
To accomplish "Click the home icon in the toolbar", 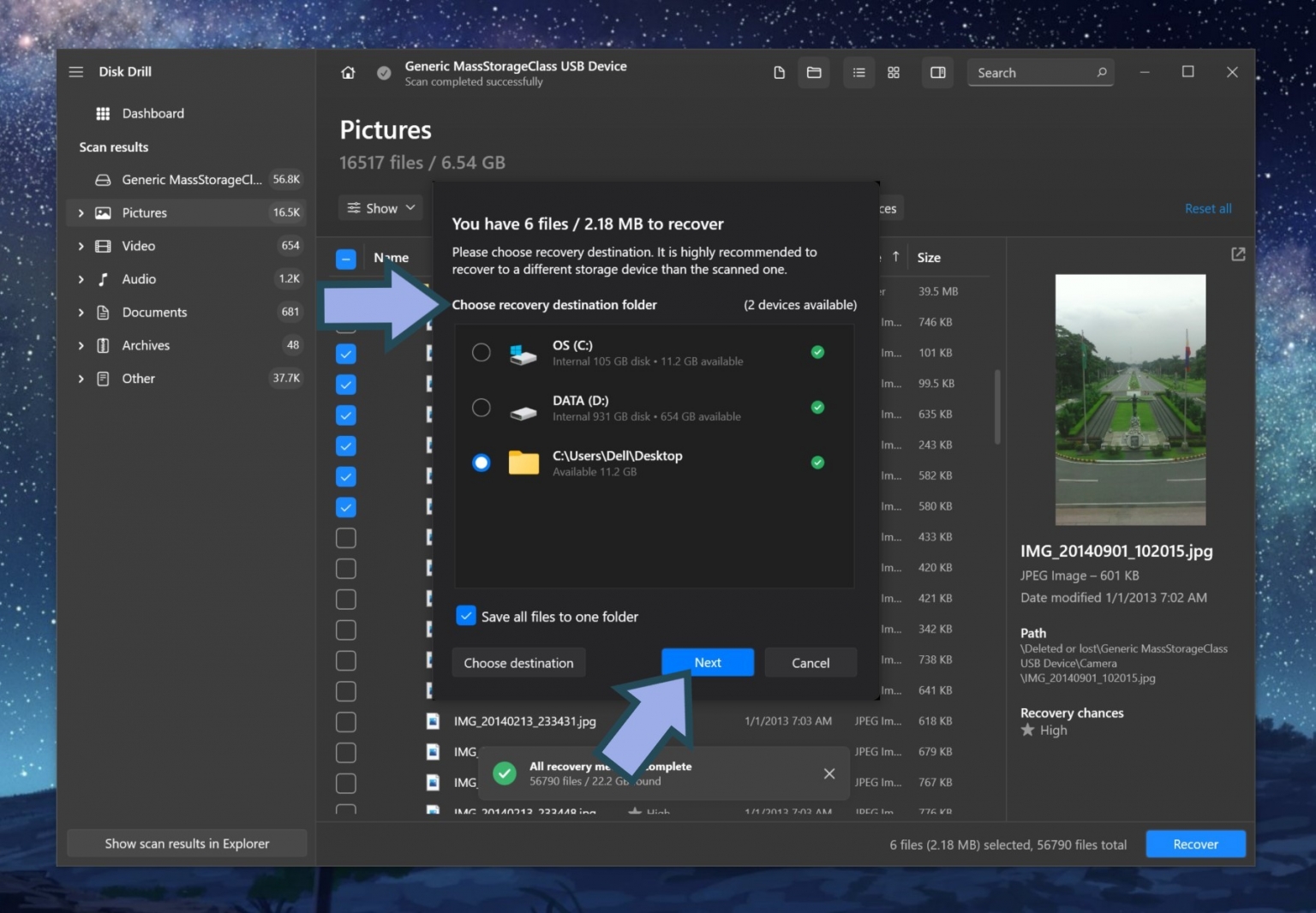I will [348, 73].
